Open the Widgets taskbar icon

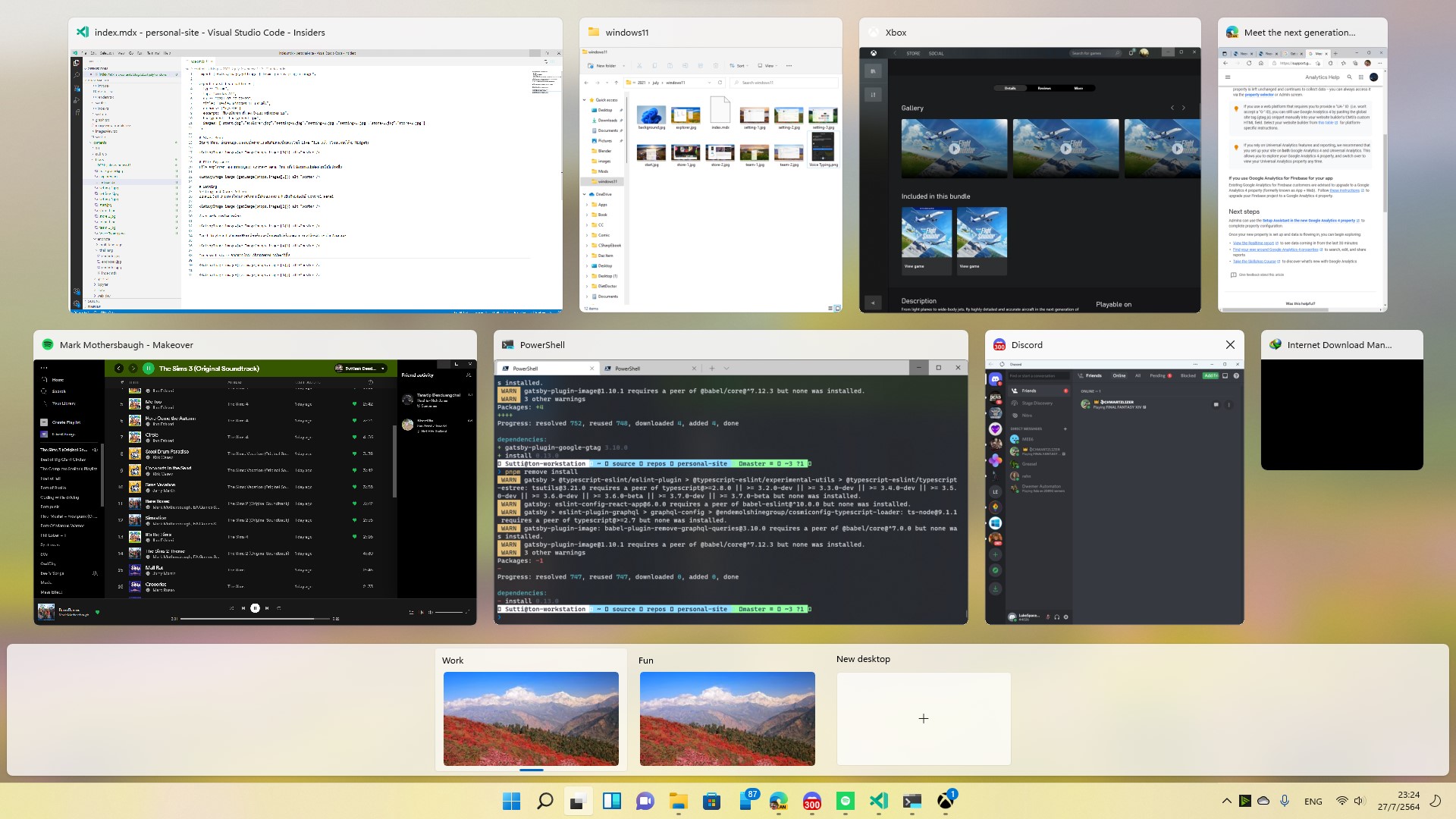612,801
